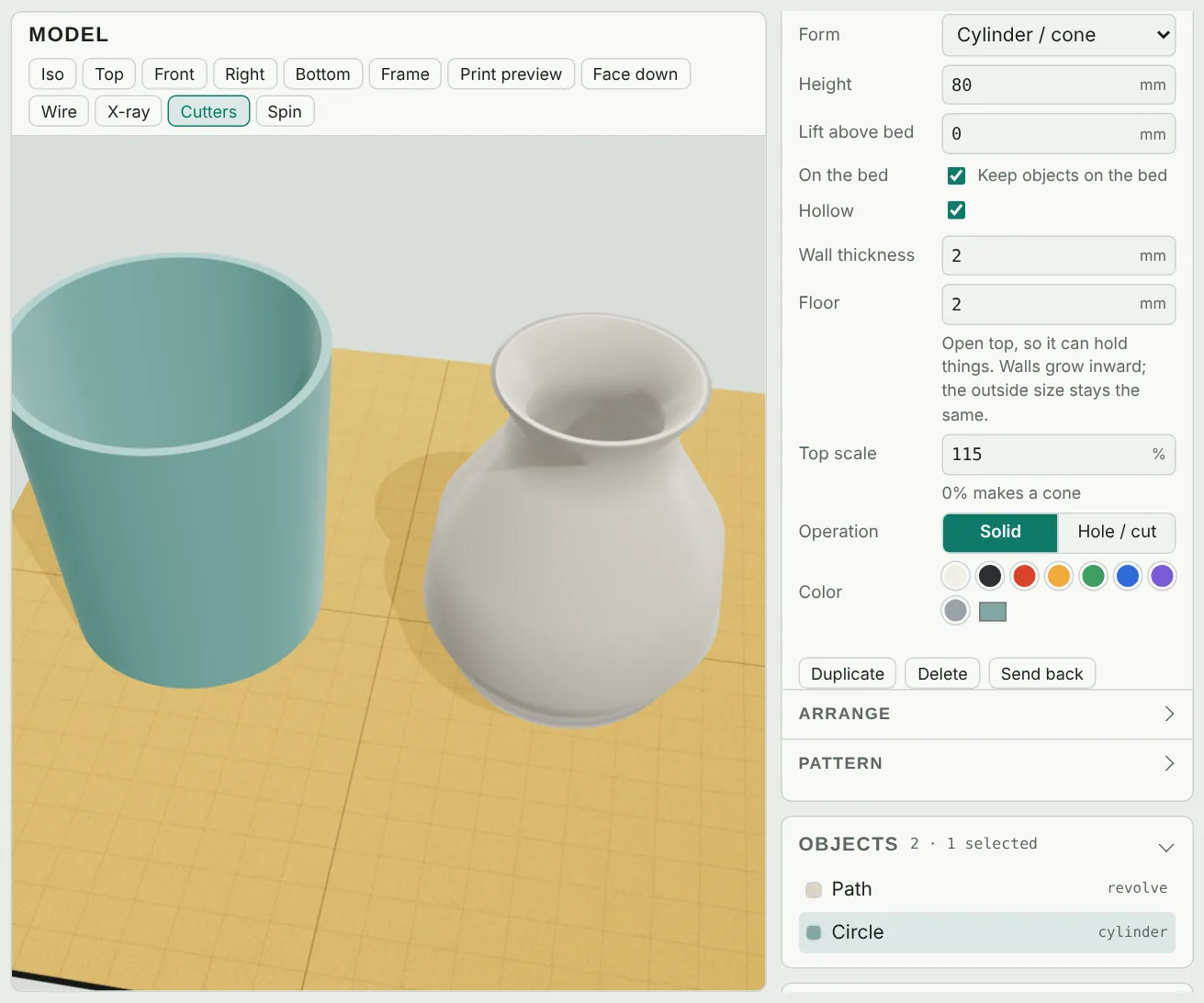Switch to the Front view
This screenshot has height=1003, width=1204.
pos(174,74)
